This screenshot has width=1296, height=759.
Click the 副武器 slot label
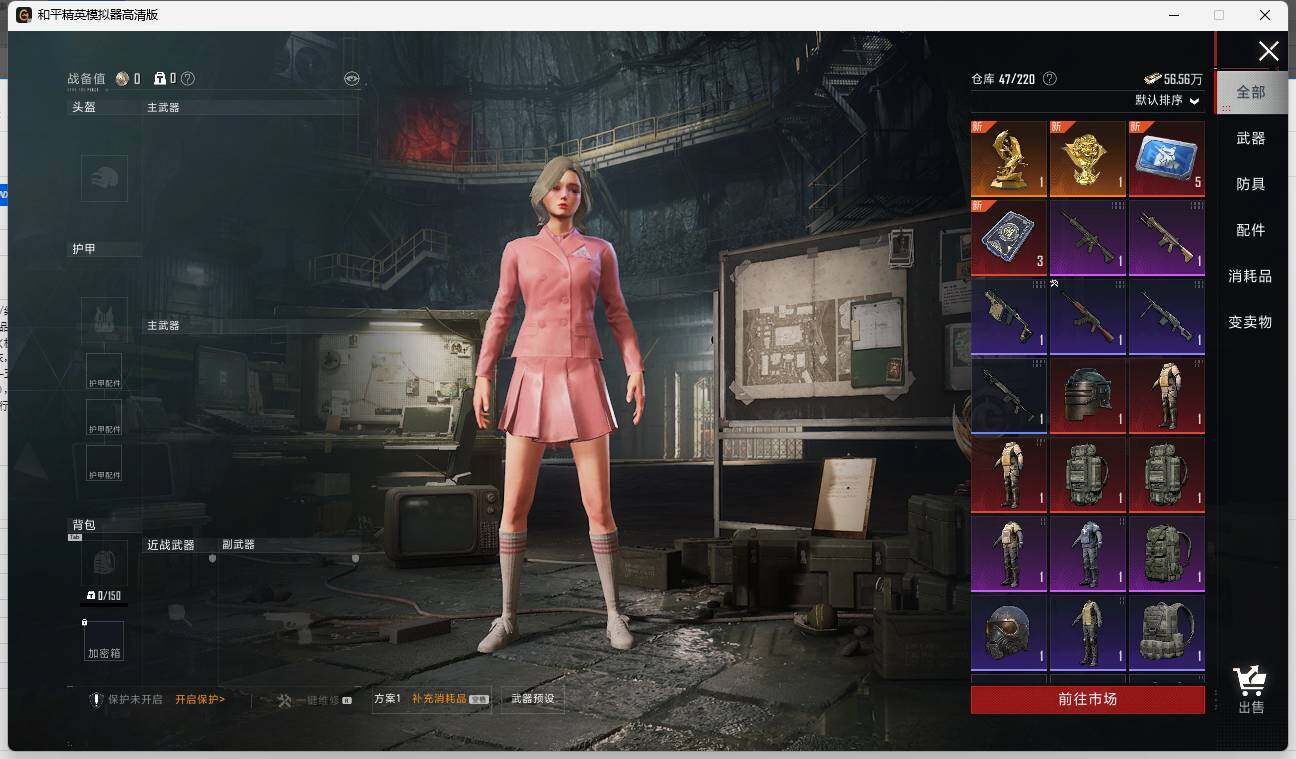(x=239, y=545)
